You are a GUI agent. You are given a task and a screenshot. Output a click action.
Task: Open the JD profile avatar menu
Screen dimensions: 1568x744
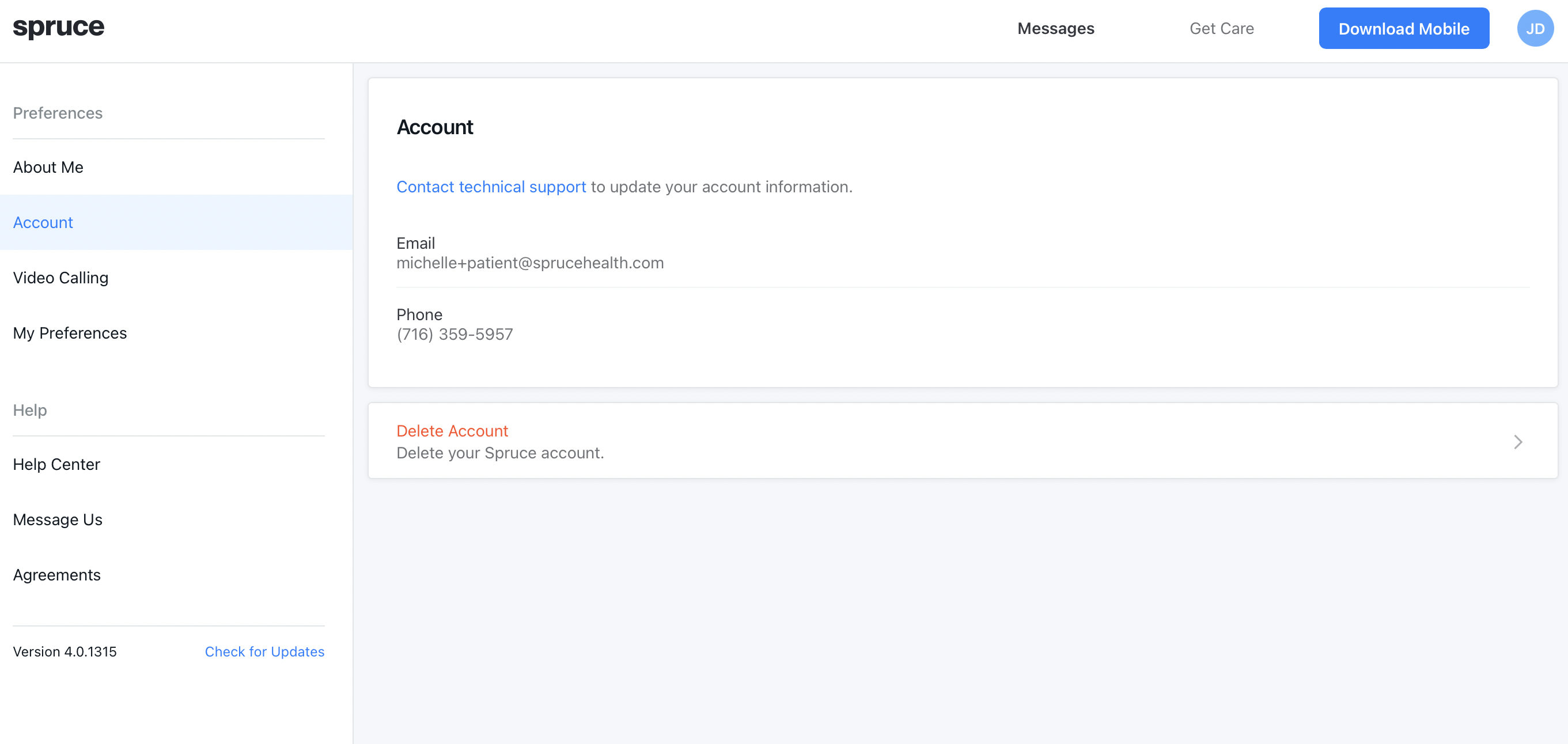tap(1535, 28)
